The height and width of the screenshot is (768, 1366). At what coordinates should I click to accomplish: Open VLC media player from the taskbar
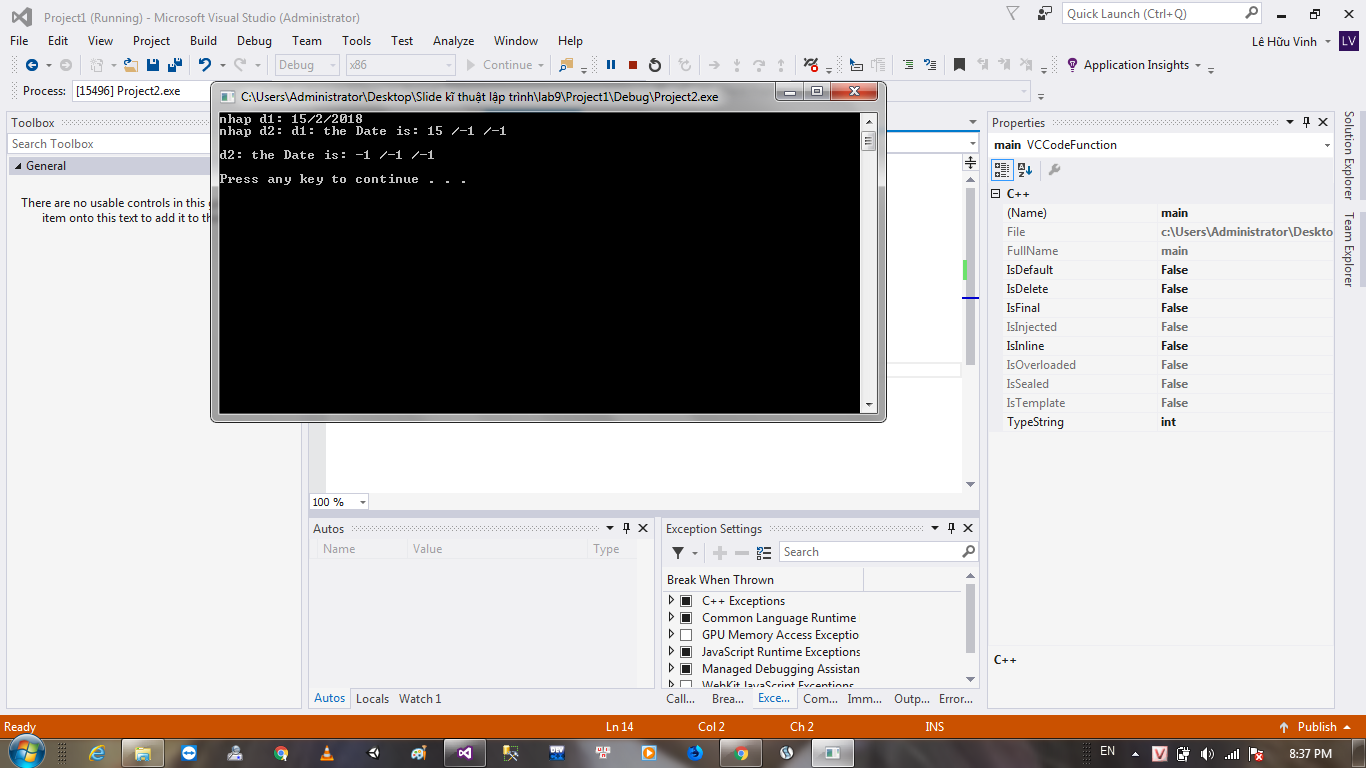click(327, 753)
